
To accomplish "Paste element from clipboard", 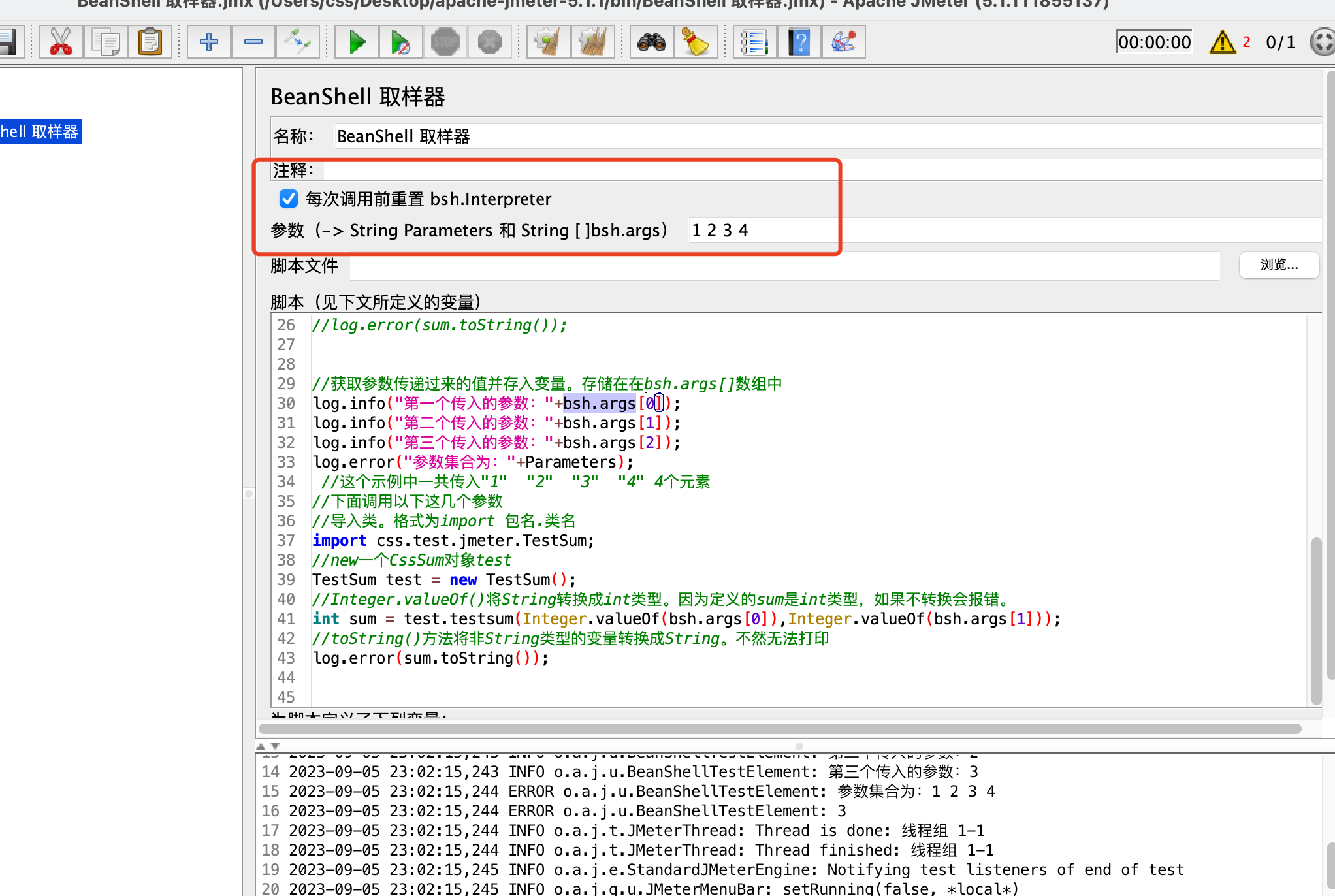I will tap(150, 41).
